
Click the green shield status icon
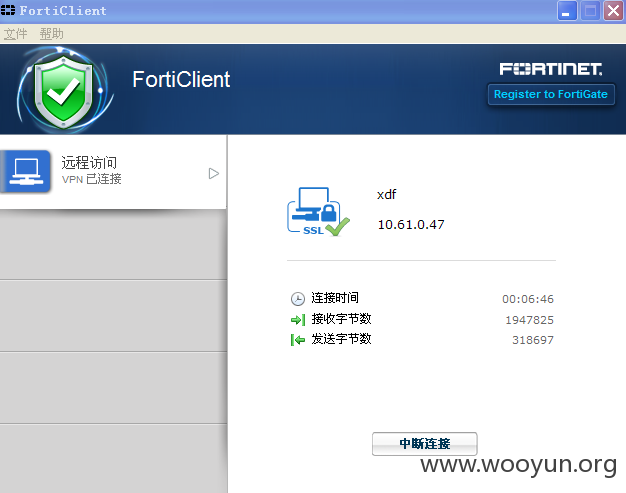pos(63,91)
